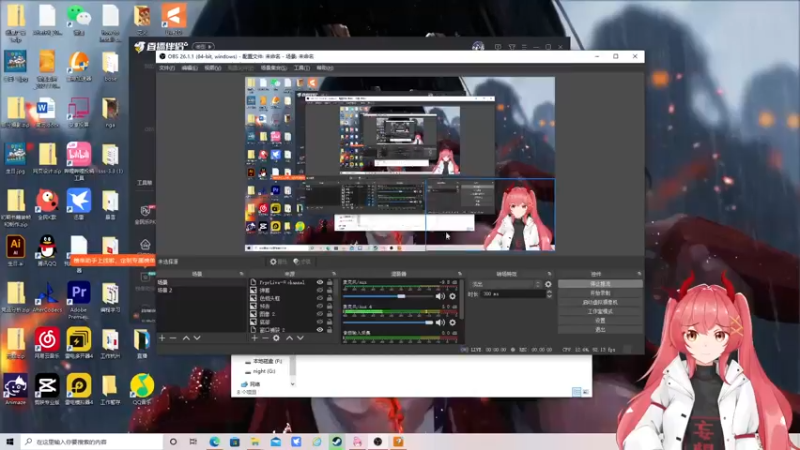Open source properties gear below the sources list
This screenshot has height=450, width=800.
coord(276,338)
